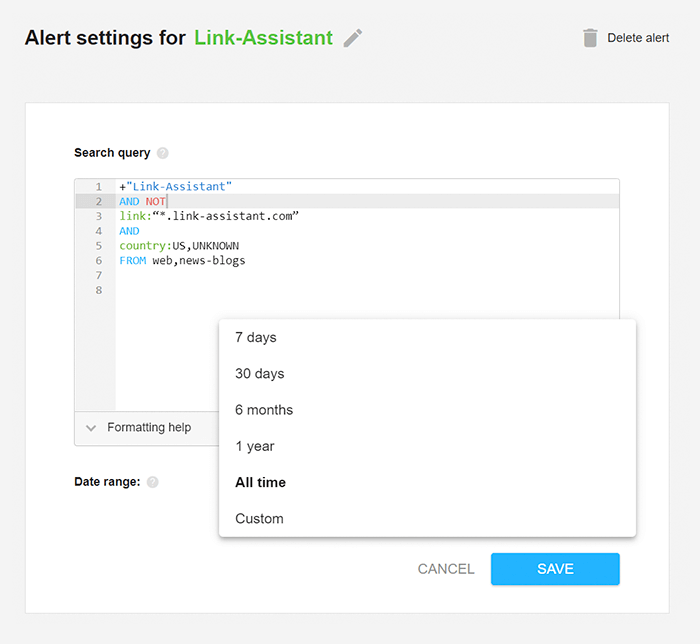Open the Date range help icon

click(x=153, y=482)
